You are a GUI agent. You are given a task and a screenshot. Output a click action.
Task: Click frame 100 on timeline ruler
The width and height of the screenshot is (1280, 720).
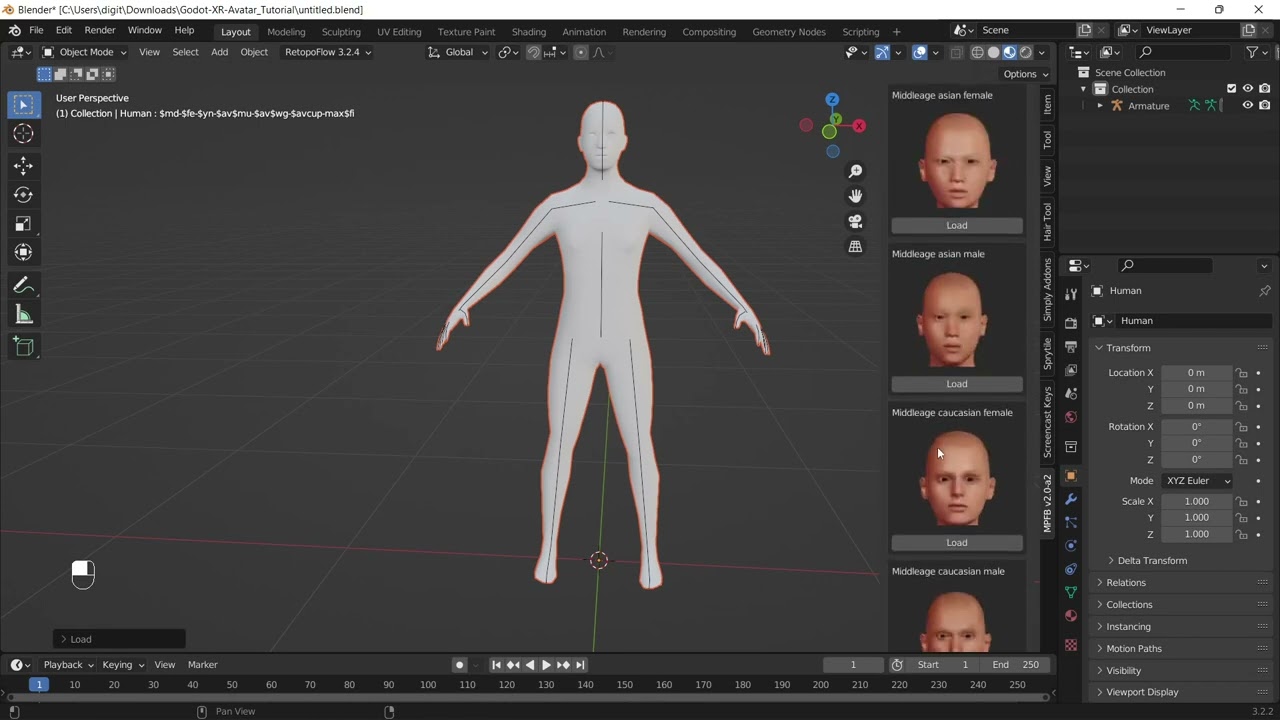tap(428, 685)
